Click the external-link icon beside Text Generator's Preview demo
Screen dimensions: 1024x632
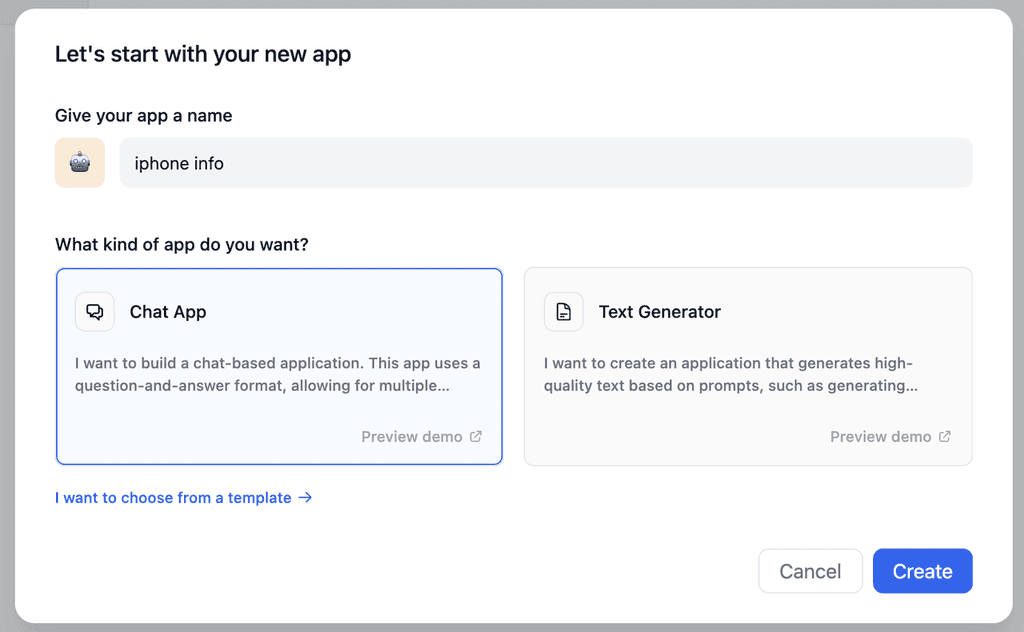point(944,436)
